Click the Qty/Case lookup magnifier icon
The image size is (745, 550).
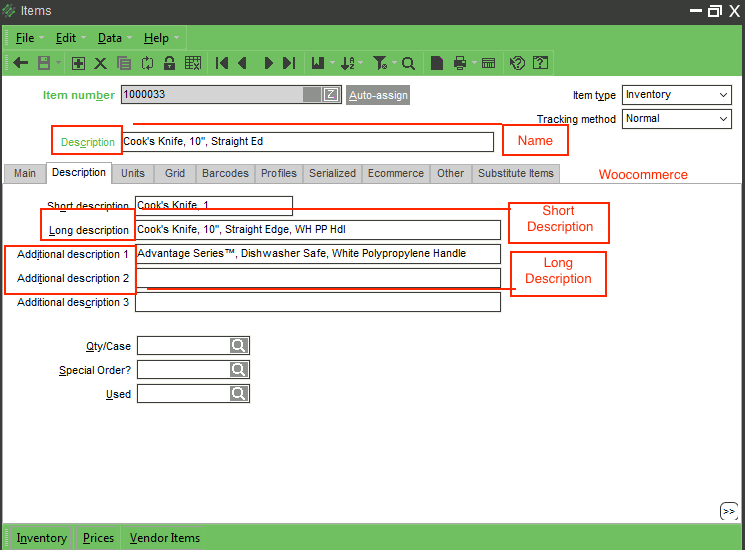tap(239, 345)
